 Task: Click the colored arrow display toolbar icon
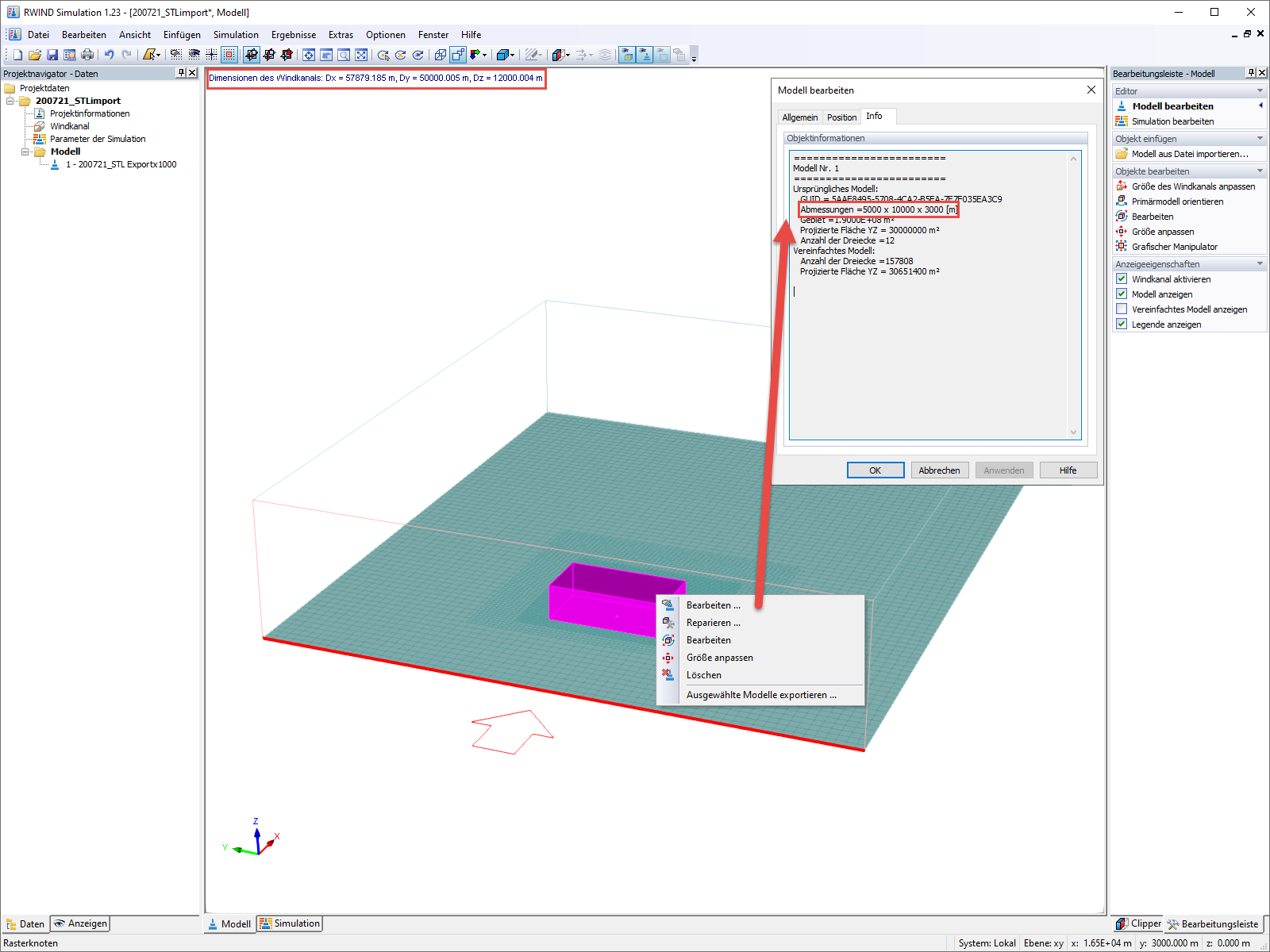[475, 55]
